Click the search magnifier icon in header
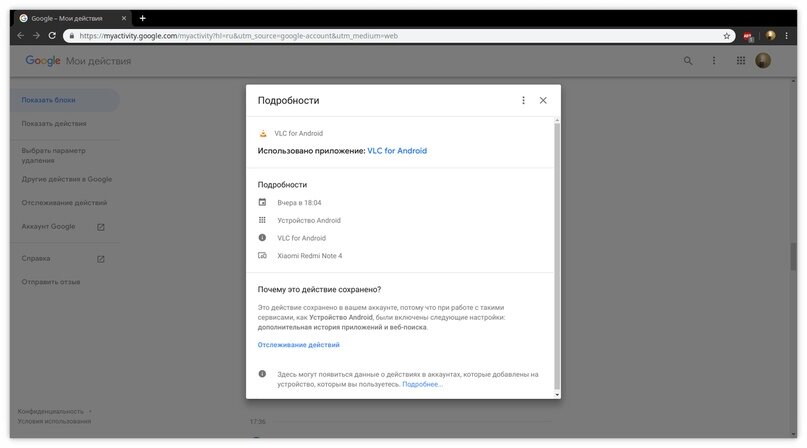 pyautogui.click(x=688, y=61)
